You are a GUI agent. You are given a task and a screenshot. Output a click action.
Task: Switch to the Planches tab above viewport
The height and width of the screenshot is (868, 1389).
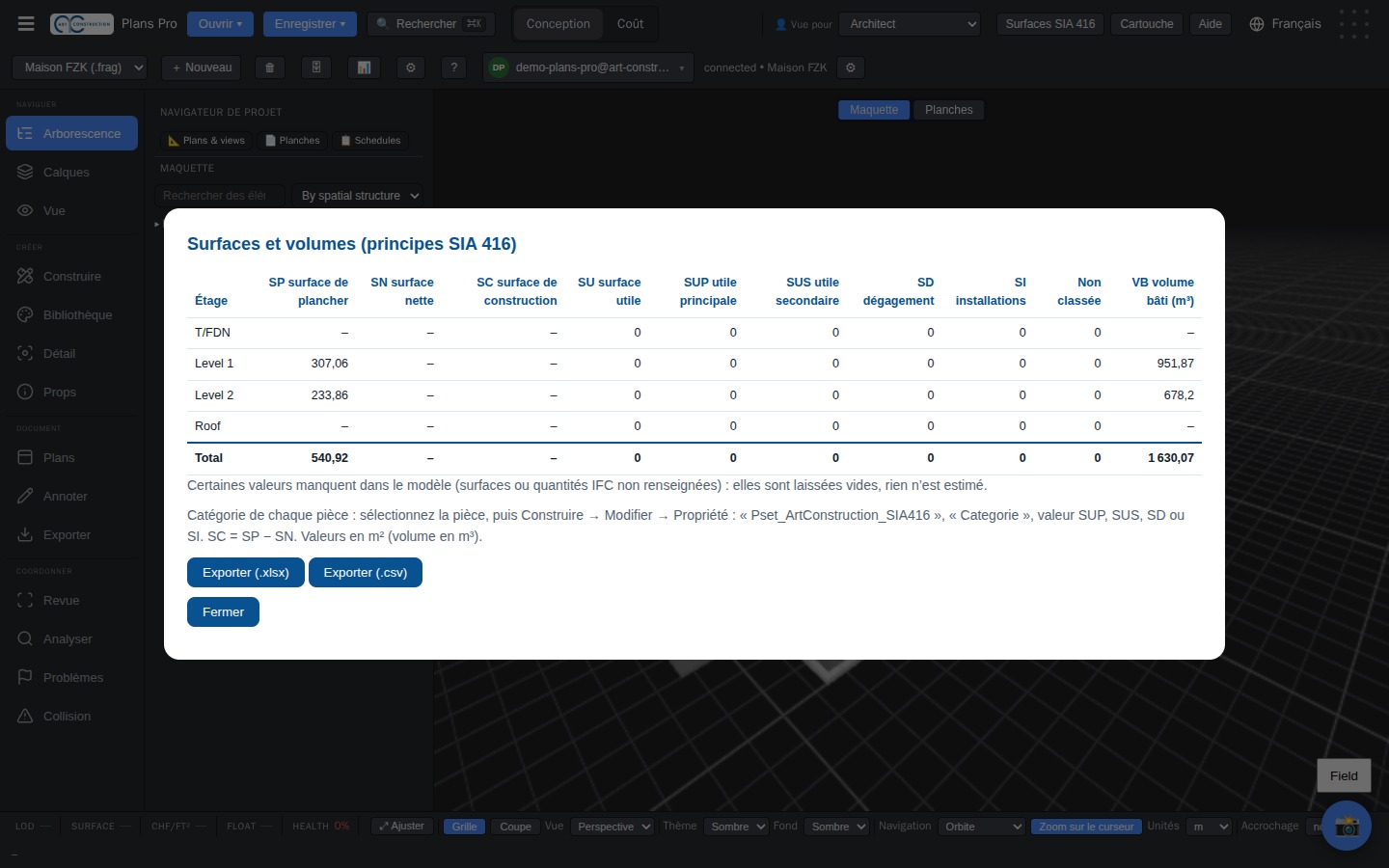(x=949, y=110)
